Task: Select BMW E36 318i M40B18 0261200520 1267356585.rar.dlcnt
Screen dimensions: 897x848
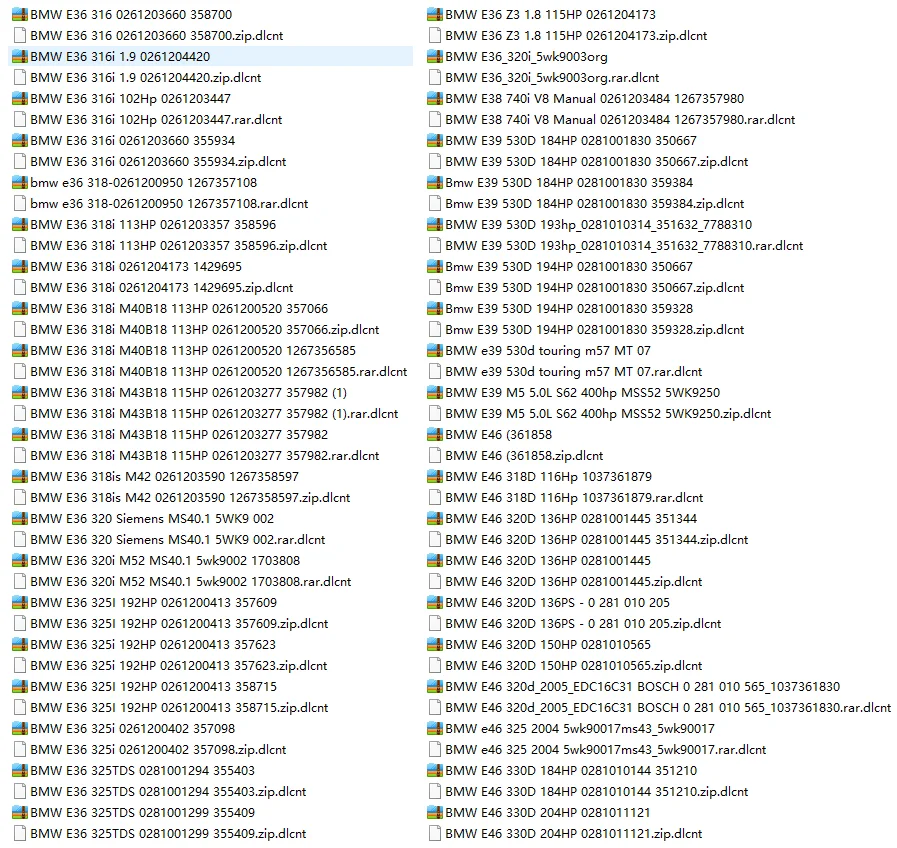Action: [x=210, y=371]
